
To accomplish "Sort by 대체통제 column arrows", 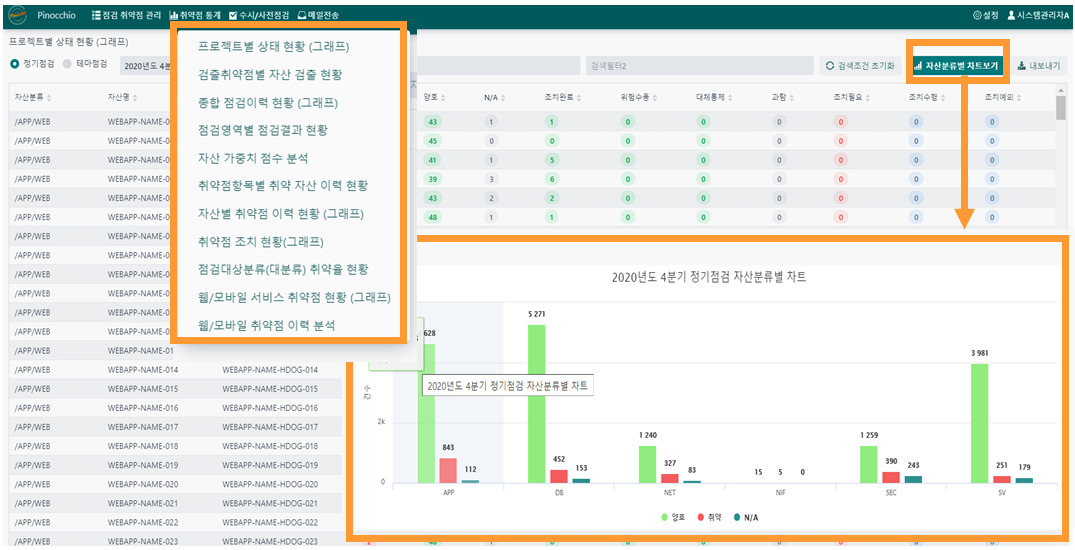I will 729,98.
